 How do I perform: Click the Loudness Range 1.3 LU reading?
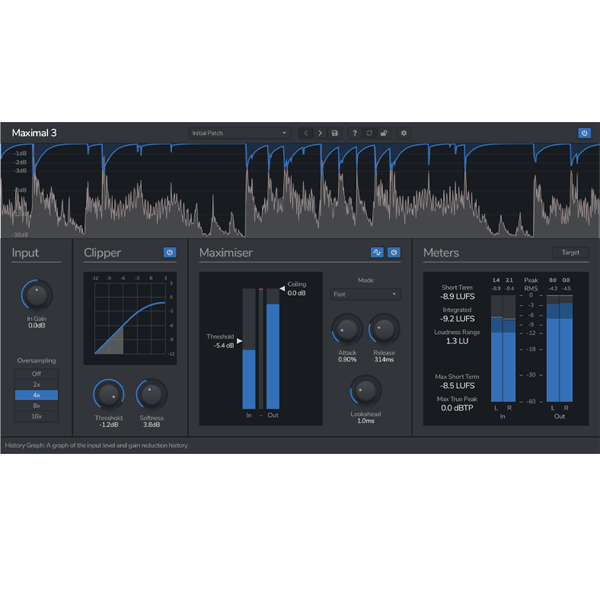457,341
